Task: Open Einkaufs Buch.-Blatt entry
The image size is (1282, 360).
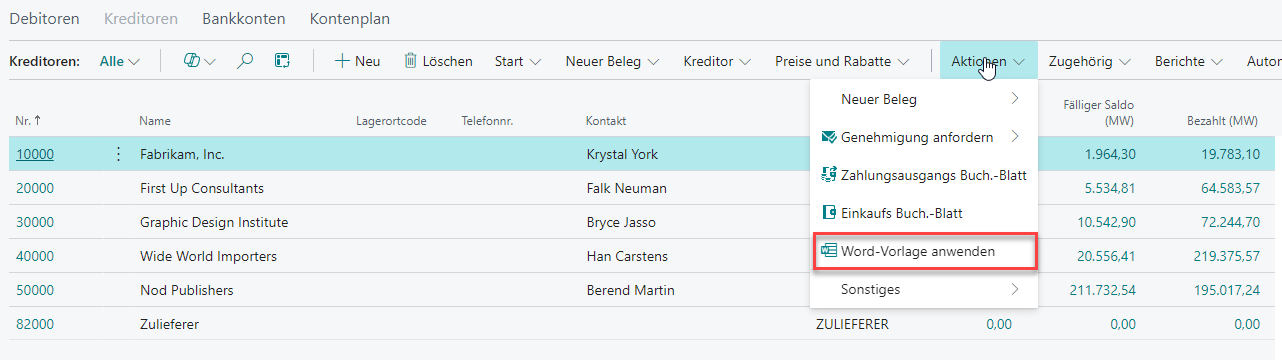Action: coord(923,213)
